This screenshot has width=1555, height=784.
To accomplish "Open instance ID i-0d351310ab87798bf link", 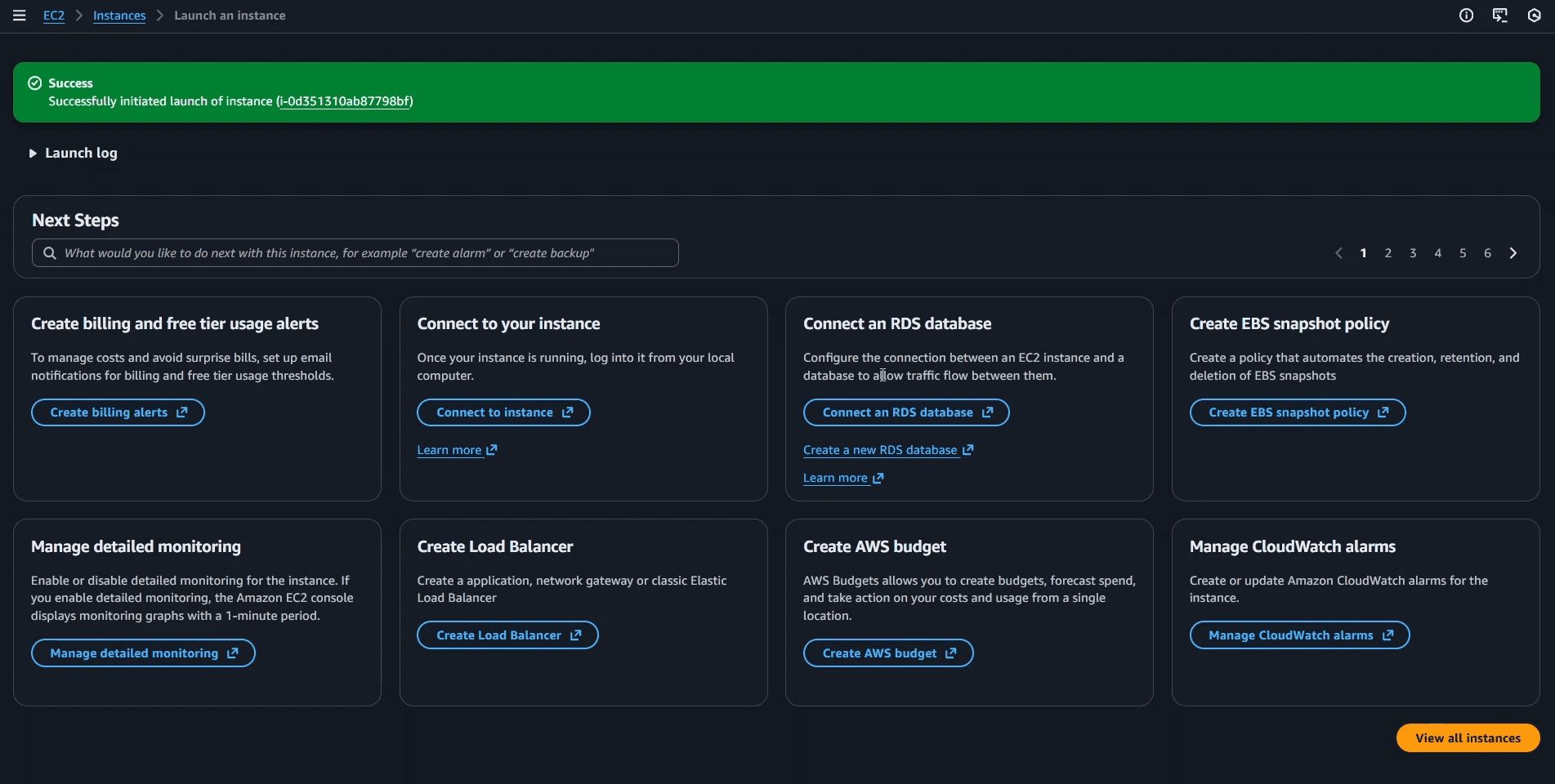I will [x=344, y=101].
